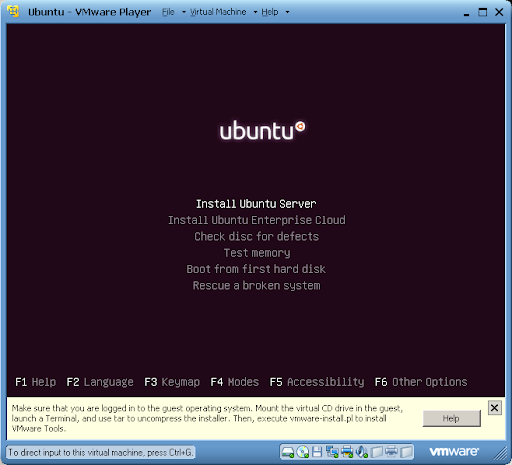The width and height of the screenshot is (512, 465).
Task: Click the Ubuntu logo in the boot screen
Action: pos(262,130)
